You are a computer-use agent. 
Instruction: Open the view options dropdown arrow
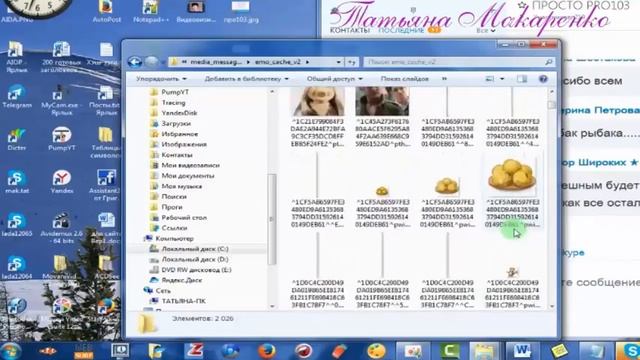point(502,79)
